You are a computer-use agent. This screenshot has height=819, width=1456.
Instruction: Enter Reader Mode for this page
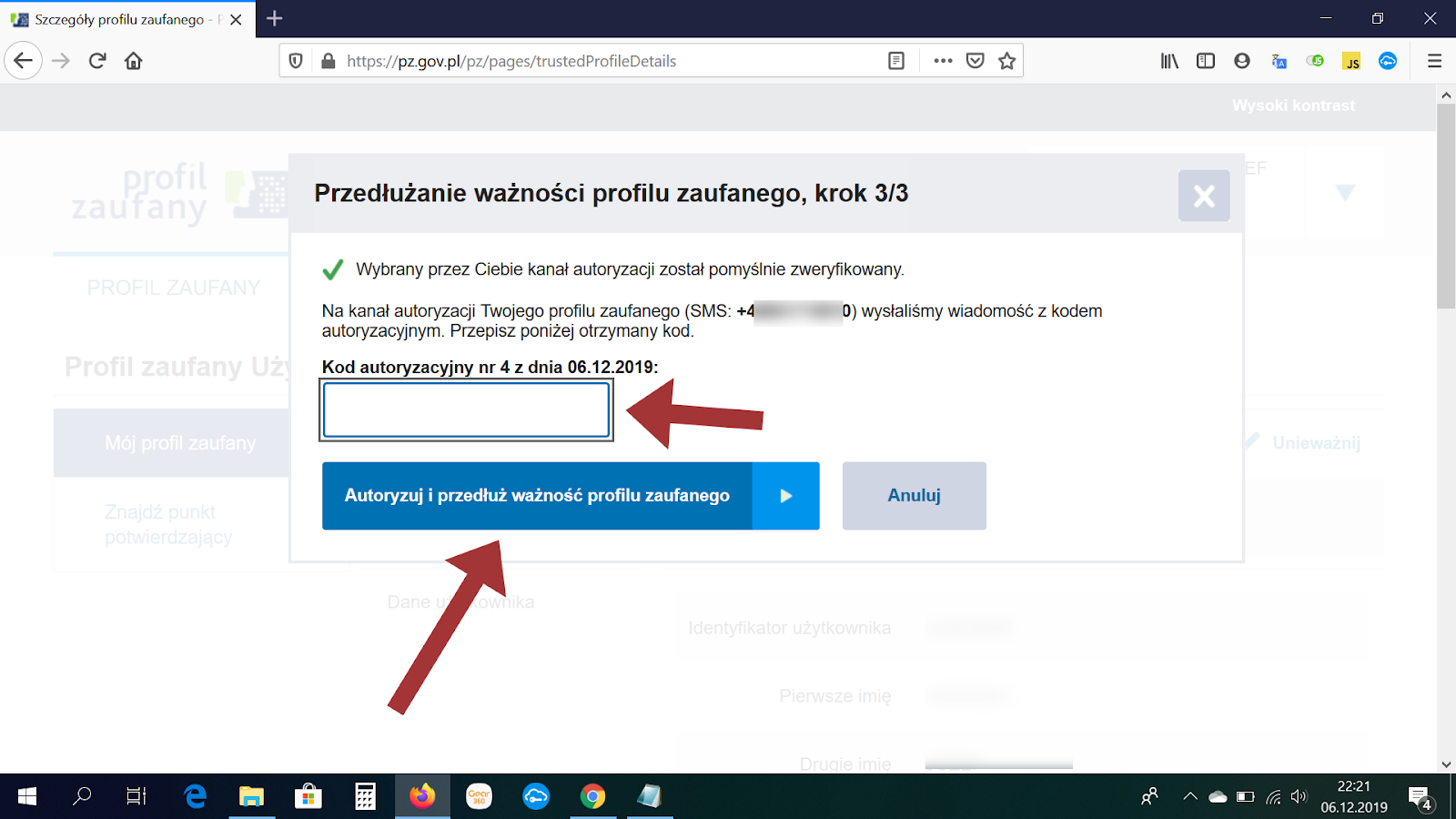click(x=895, y=60)
